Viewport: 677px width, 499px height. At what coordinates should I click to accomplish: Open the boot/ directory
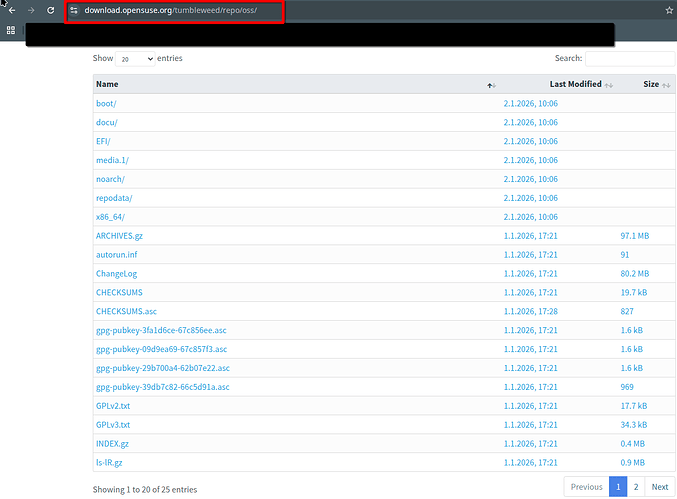point(106,103)
